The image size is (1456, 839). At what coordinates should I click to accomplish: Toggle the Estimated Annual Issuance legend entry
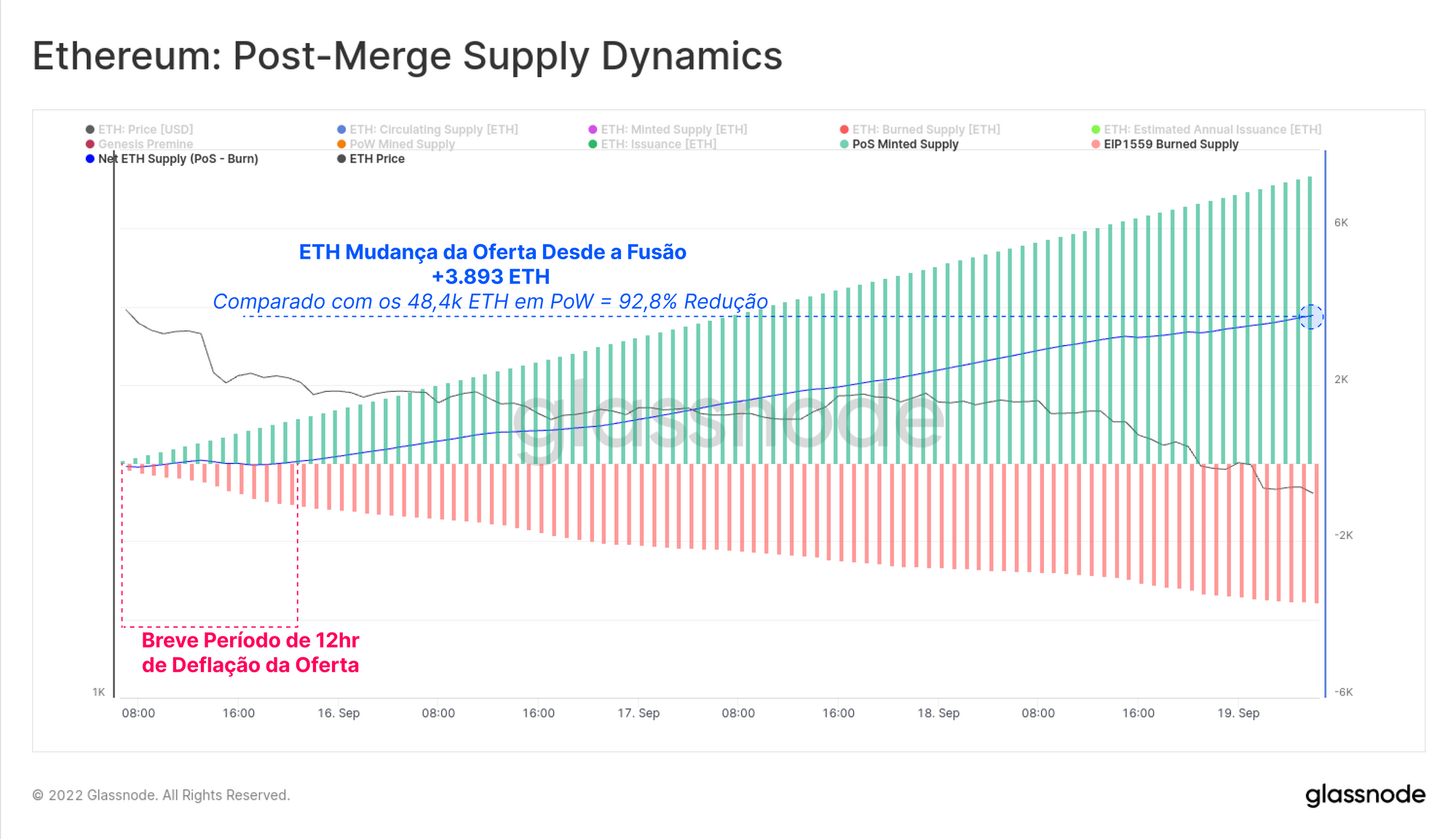[x=1212, y=130]
